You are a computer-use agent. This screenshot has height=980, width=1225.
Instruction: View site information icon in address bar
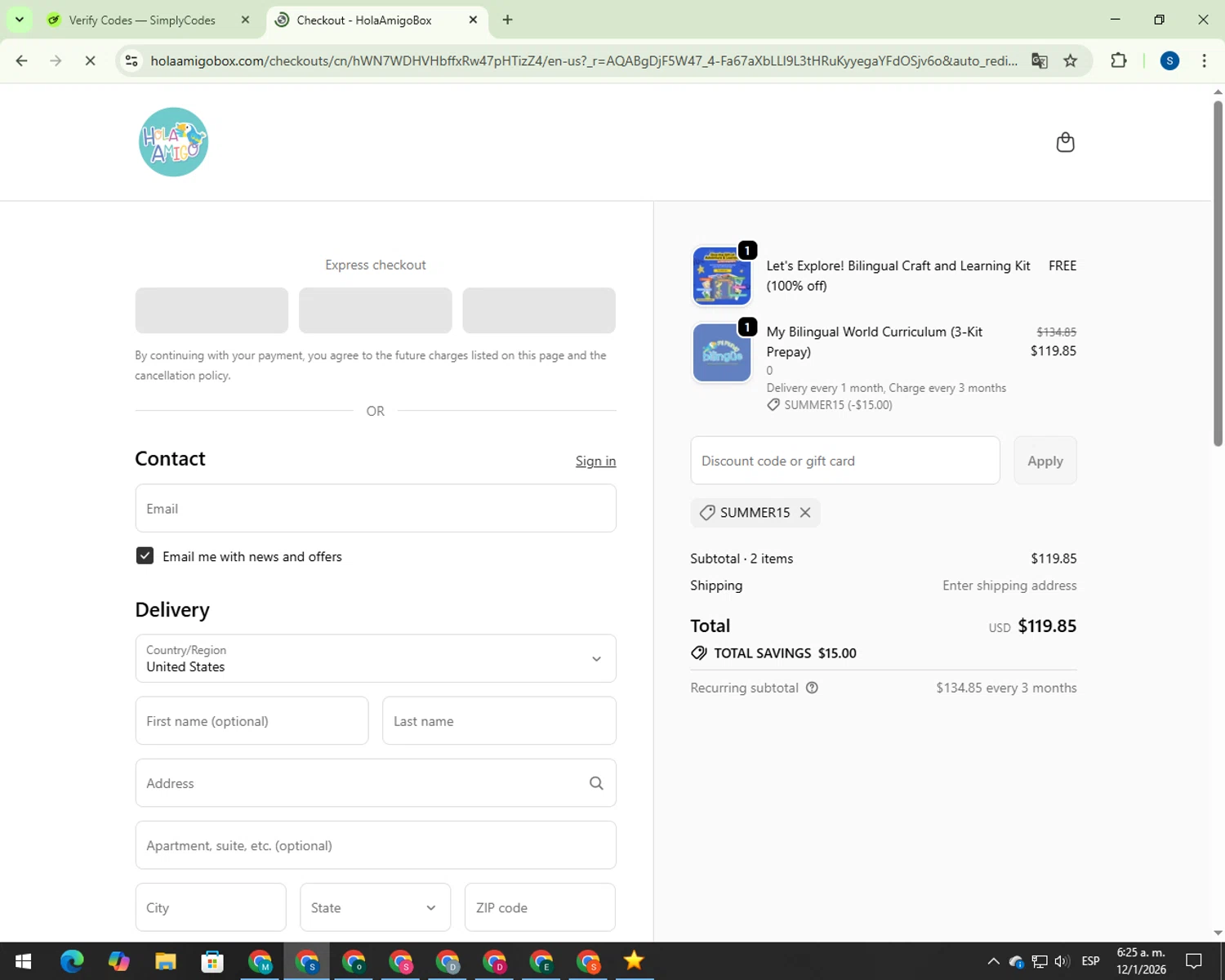131,60
